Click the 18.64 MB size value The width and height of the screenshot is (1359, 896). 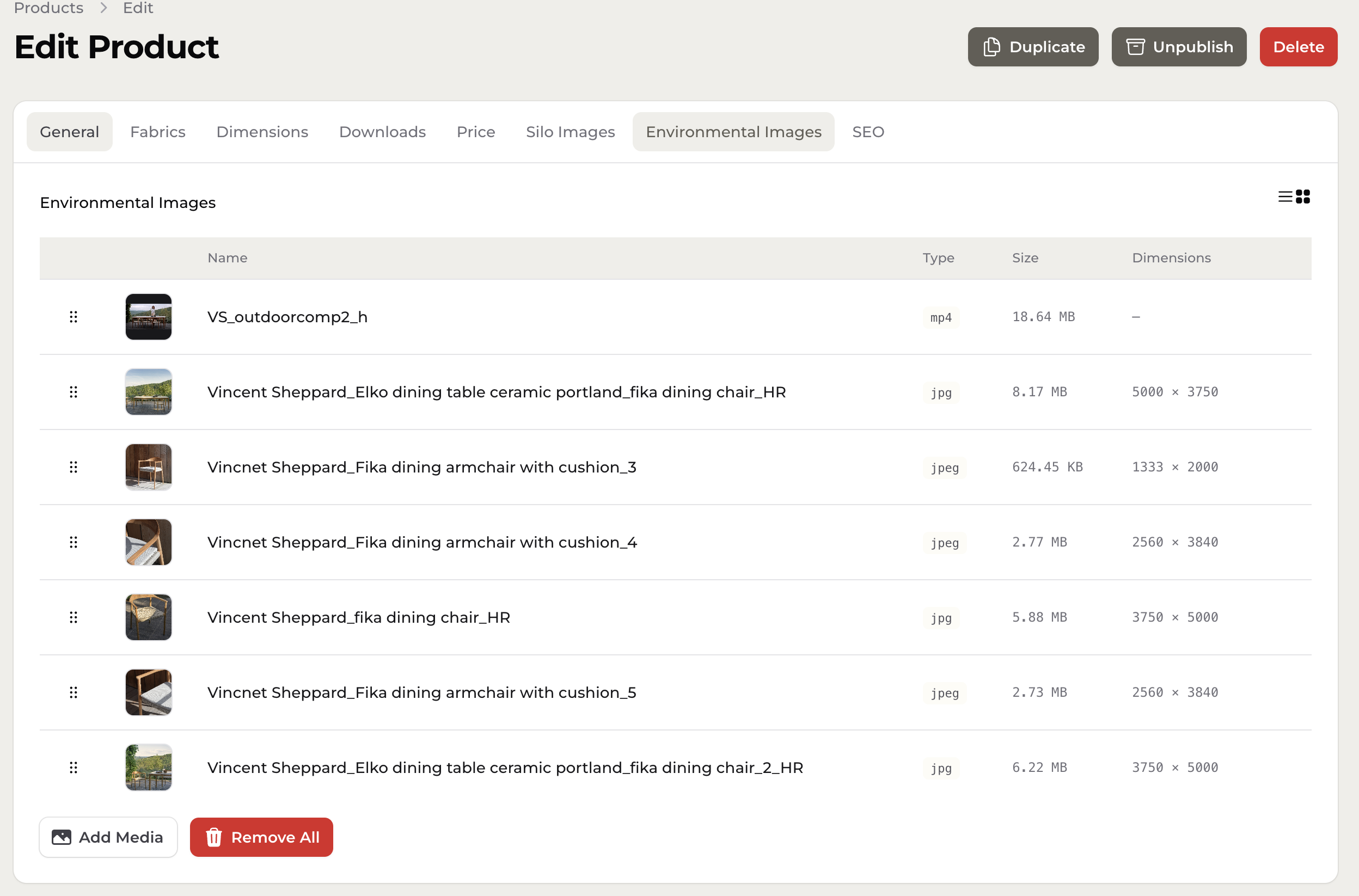click(1044, 317)
